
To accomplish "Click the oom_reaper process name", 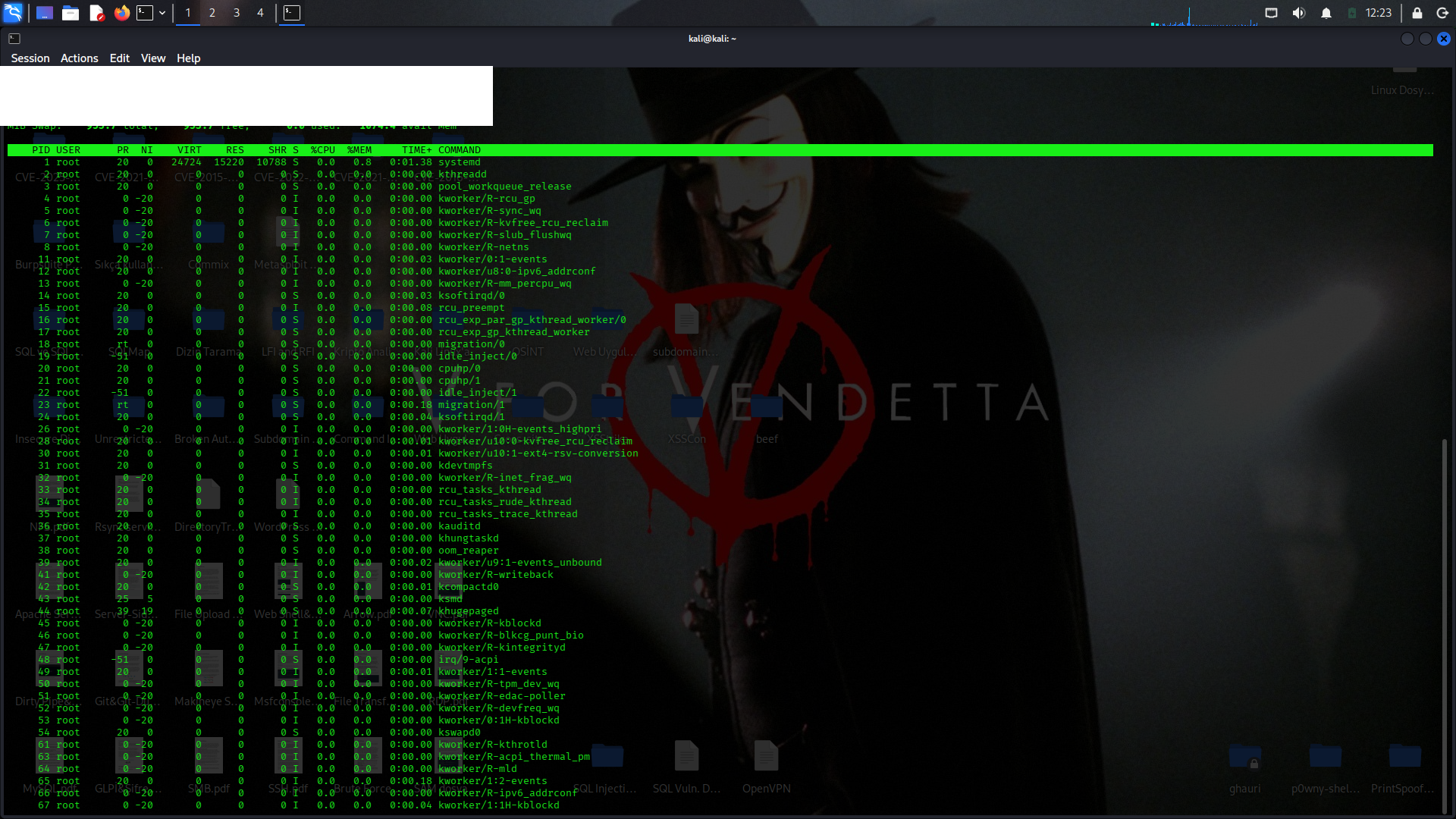I will [x=469, y=551].
